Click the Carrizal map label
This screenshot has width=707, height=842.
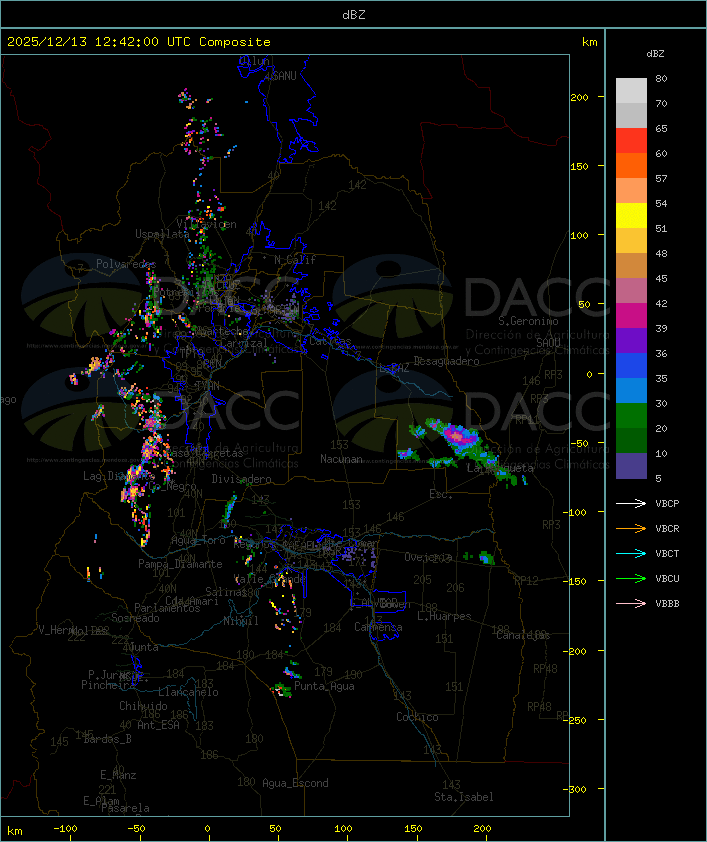click(x=244, y=343)
